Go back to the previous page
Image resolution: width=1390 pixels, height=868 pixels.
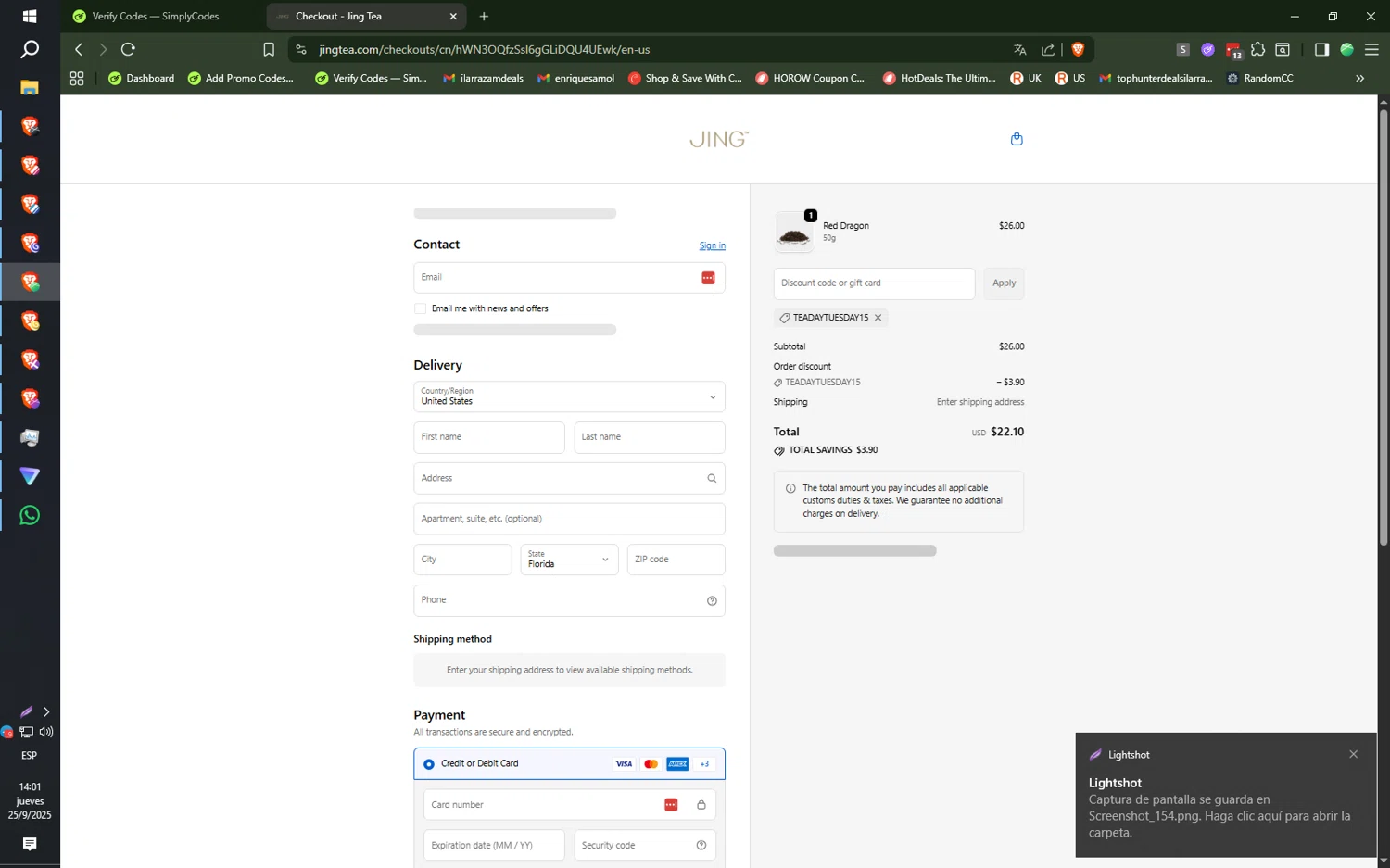coord(79,49)
